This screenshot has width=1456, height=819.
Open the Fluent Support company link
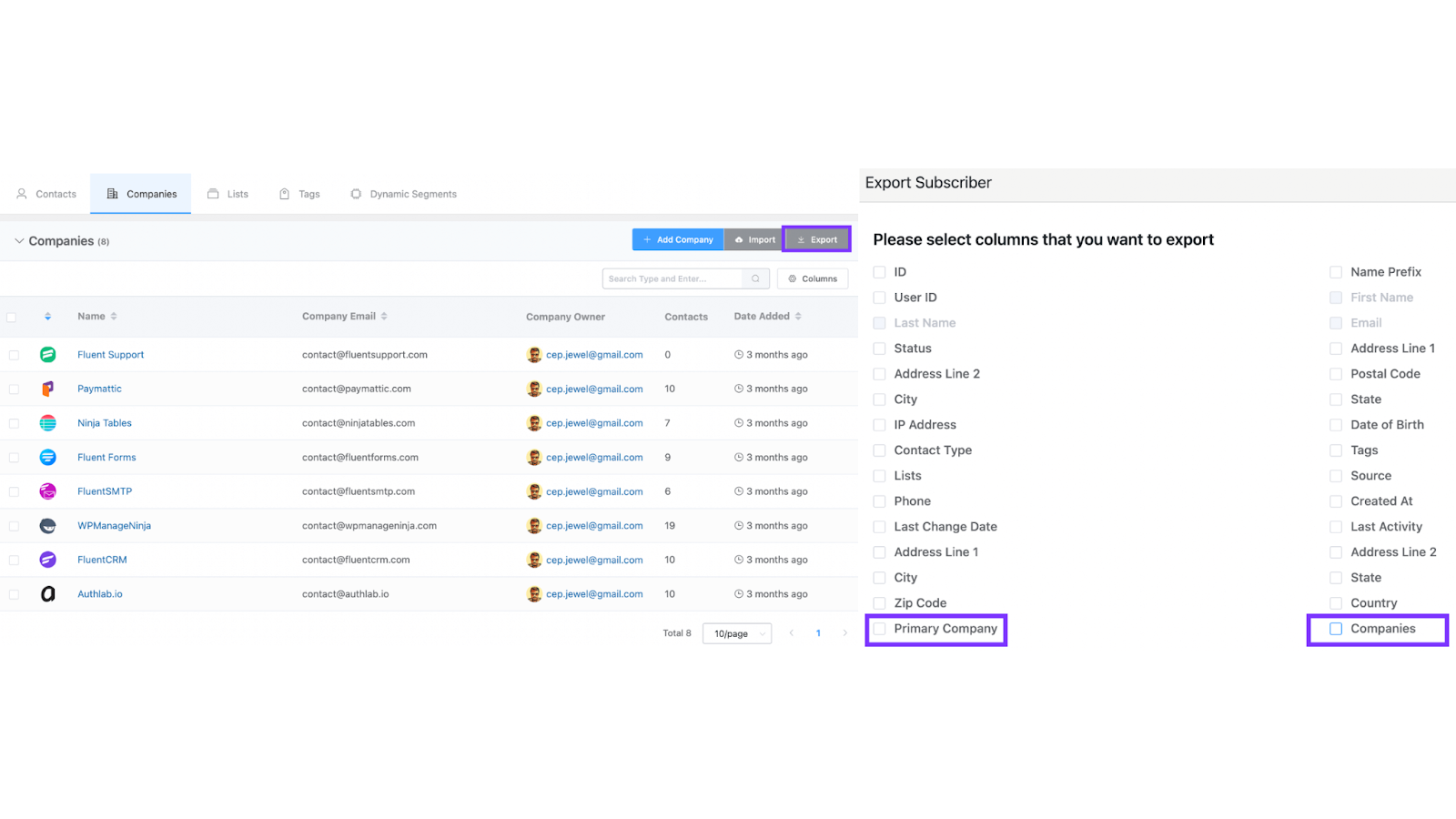(111, 355)
